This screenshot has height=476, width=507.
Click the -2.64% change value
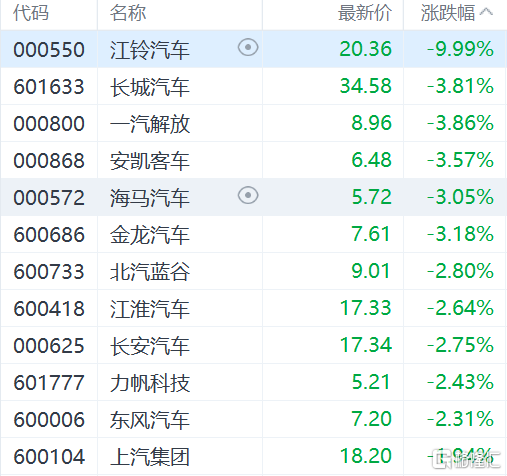(x=460, y=308)
